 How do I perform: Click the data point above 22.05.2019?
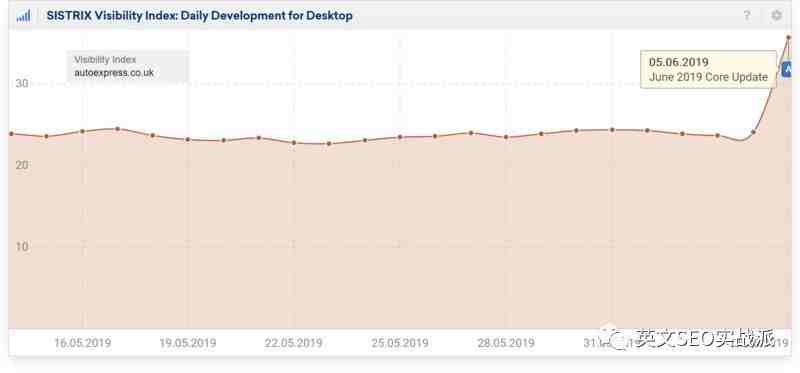click(294, 143)
